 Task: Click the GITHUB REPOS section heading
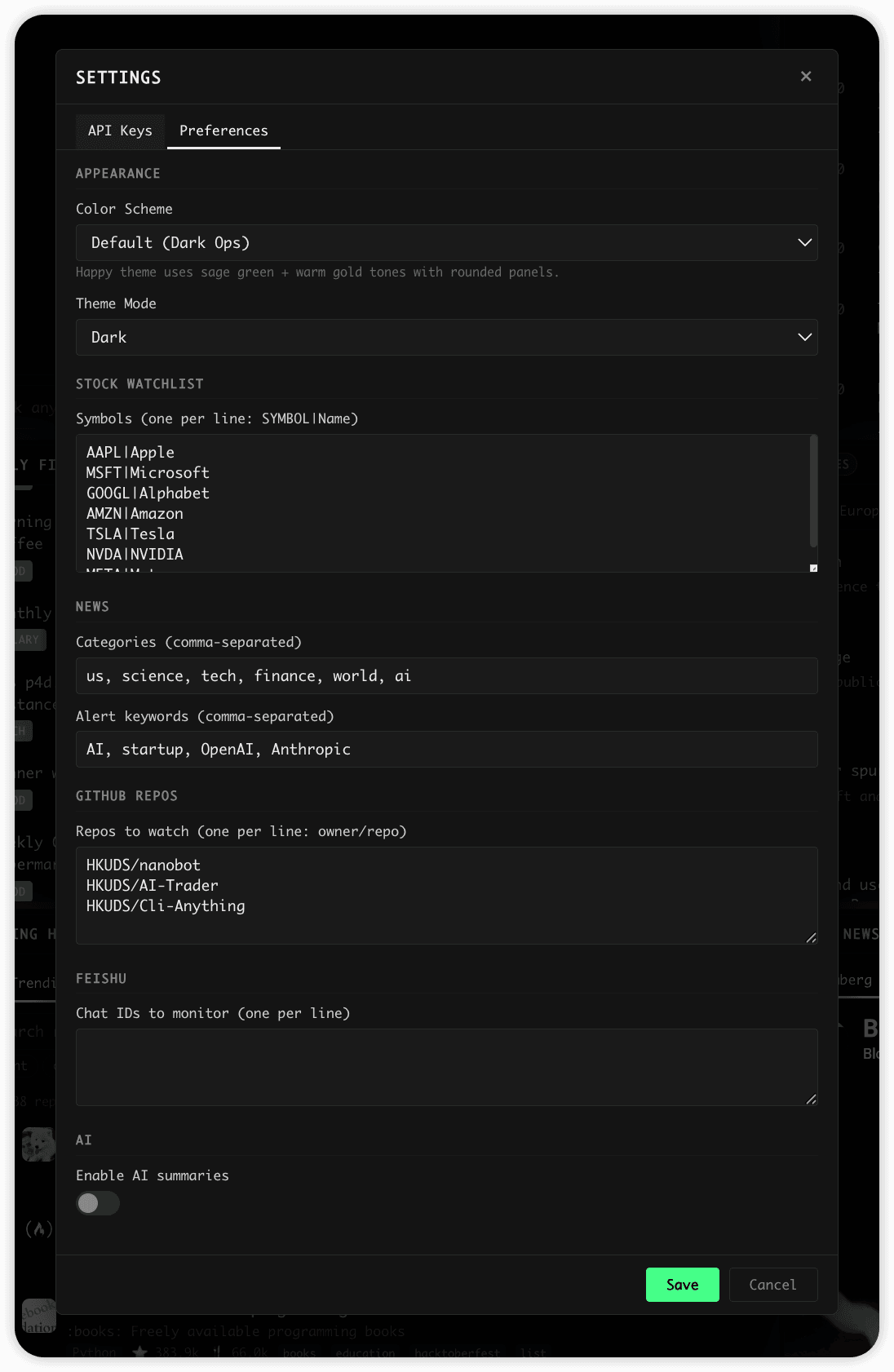click(126, 795)
